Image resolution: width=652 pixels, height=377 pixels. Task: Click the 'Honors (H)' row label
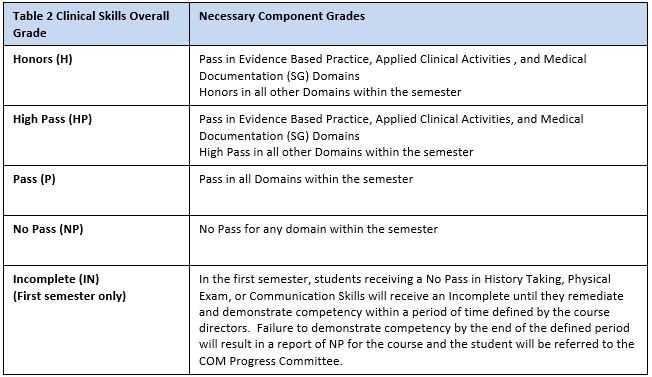tap(42, 59)
